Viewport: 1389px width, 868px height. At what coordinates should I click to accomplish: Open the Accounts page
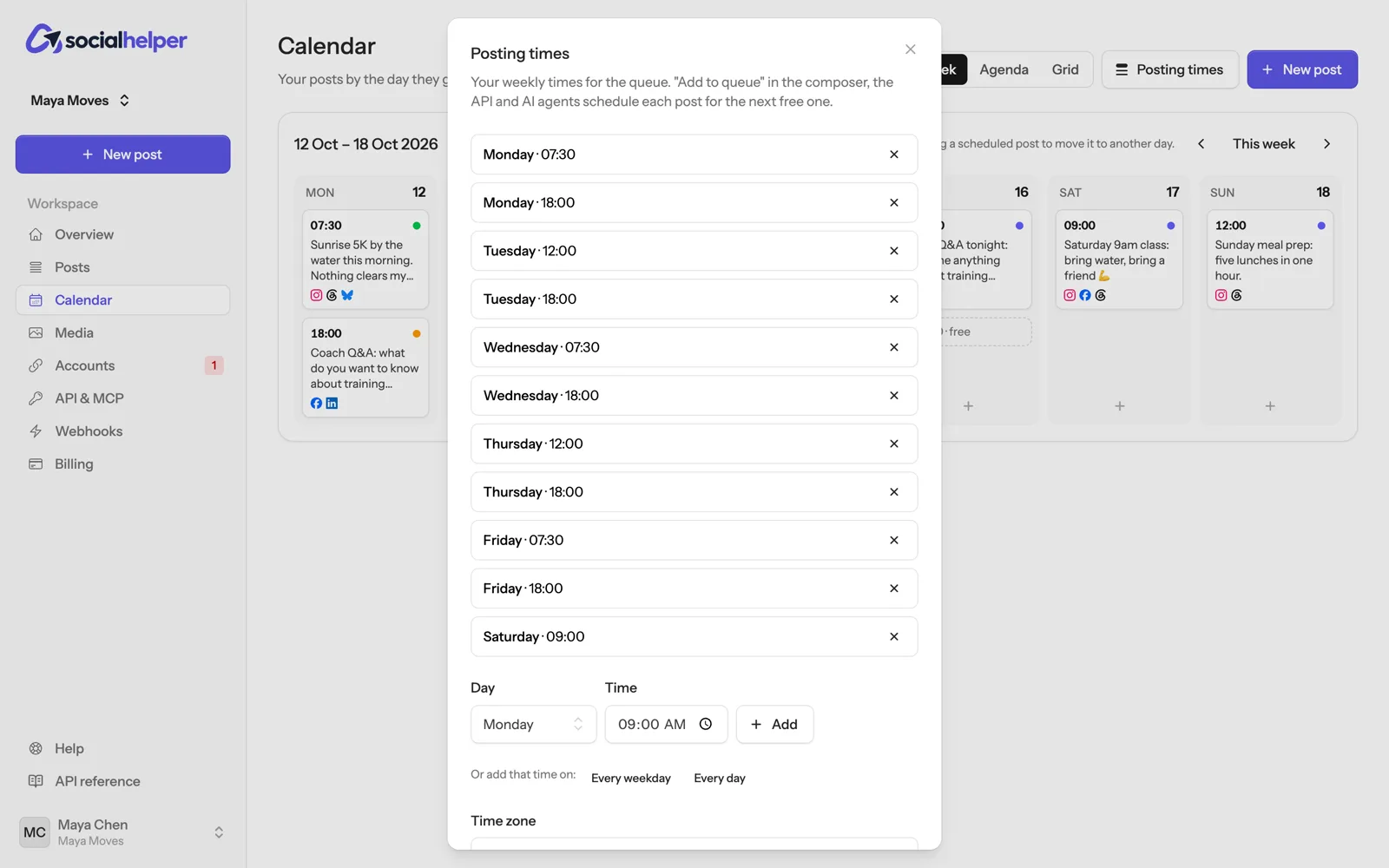point(122,365)
